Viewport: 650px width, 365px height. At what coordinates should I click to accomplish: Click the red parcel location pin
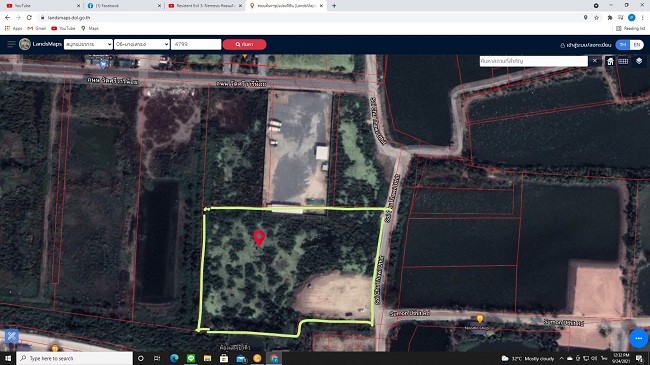click(259, 238)
